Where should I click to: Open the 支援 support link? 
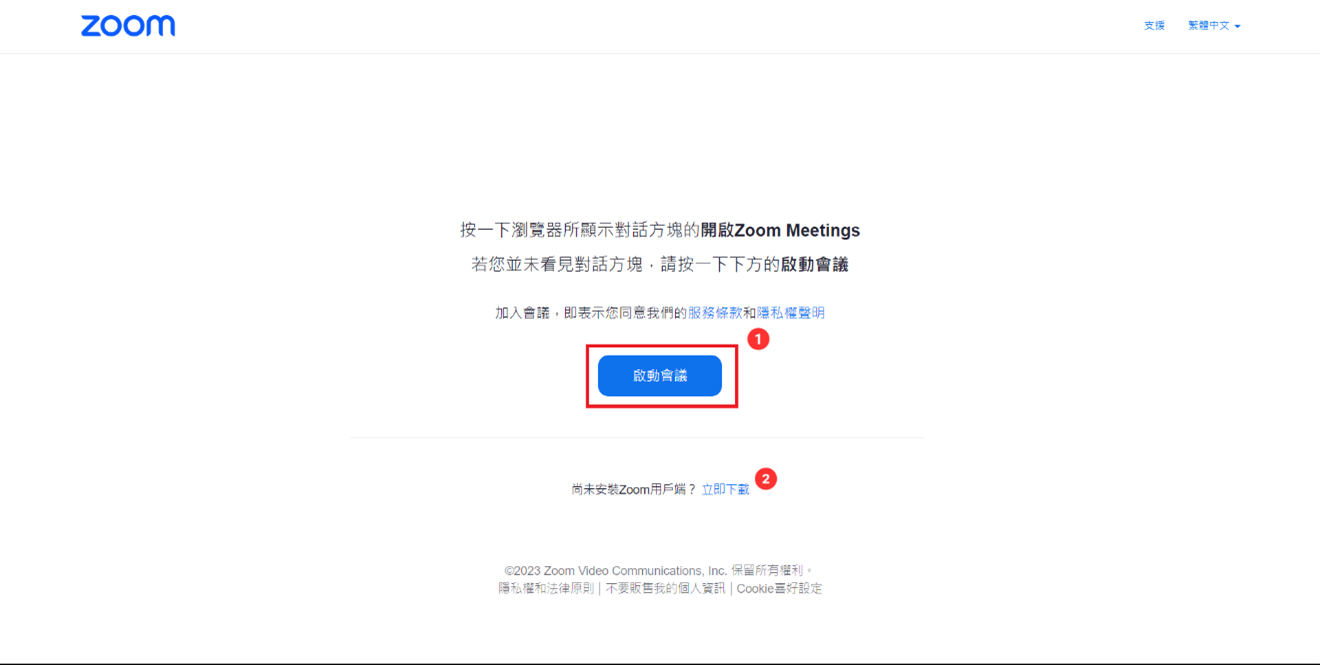pos(1154,26)
